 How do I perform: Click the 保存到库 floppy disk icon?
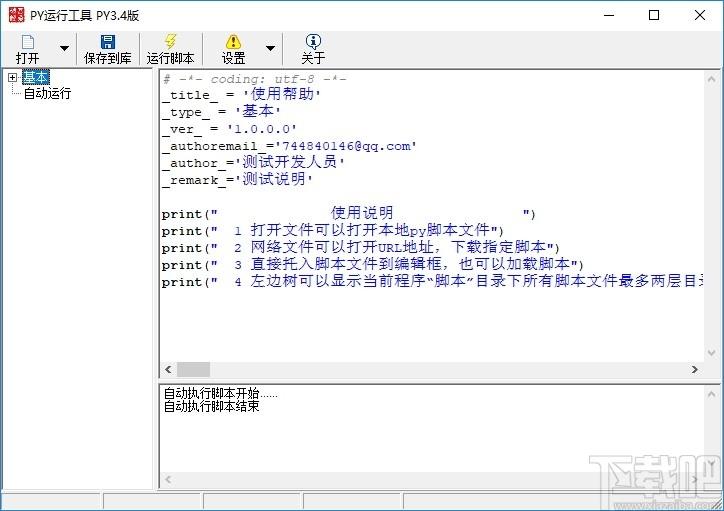[108, 42]
